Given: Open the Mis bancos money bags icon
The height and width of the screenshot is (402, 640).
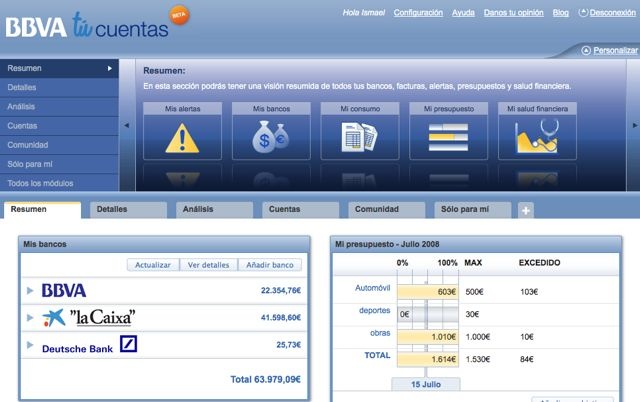Looking at the screenshot, I should pos(271,138).
